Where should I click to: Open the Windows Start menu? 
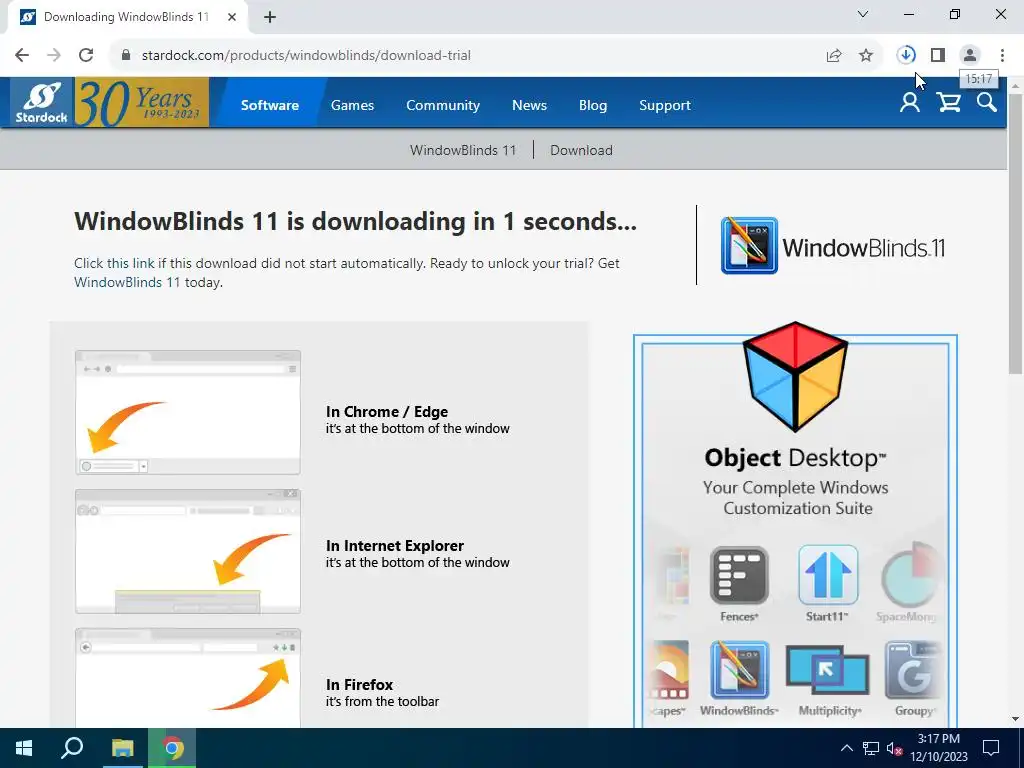coord(24,748)
